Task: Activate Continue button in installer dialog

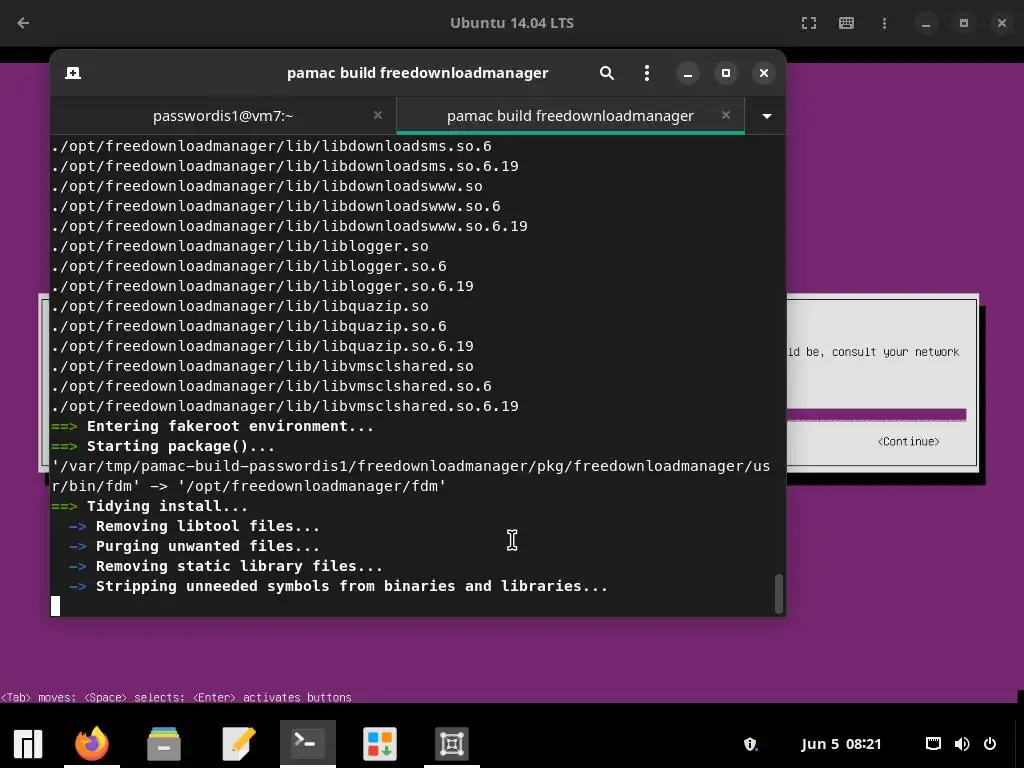Action: point(908,441)
